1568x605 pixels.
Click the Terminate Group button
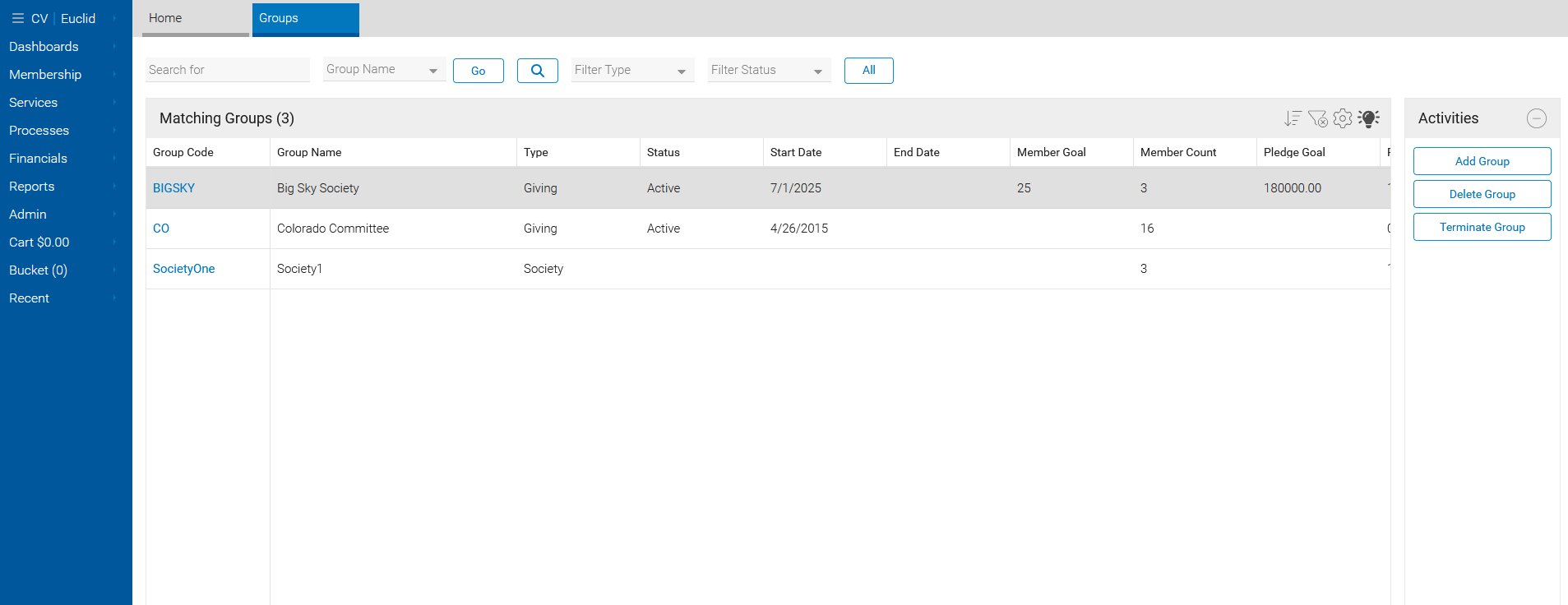pos(1482,227)
